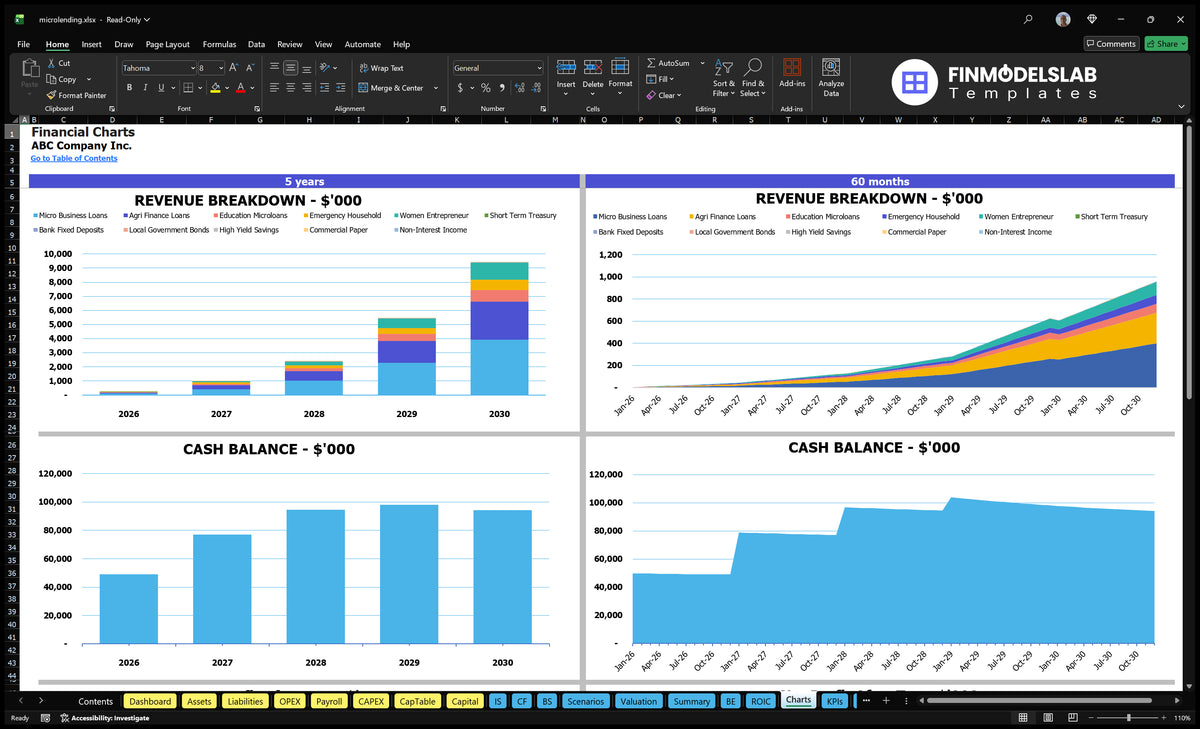The width and height of the screenshot is (1200, 729).
Task: Open the Page Layout ribbon tab
Action: pyautogui.click(x=167, y=44)
